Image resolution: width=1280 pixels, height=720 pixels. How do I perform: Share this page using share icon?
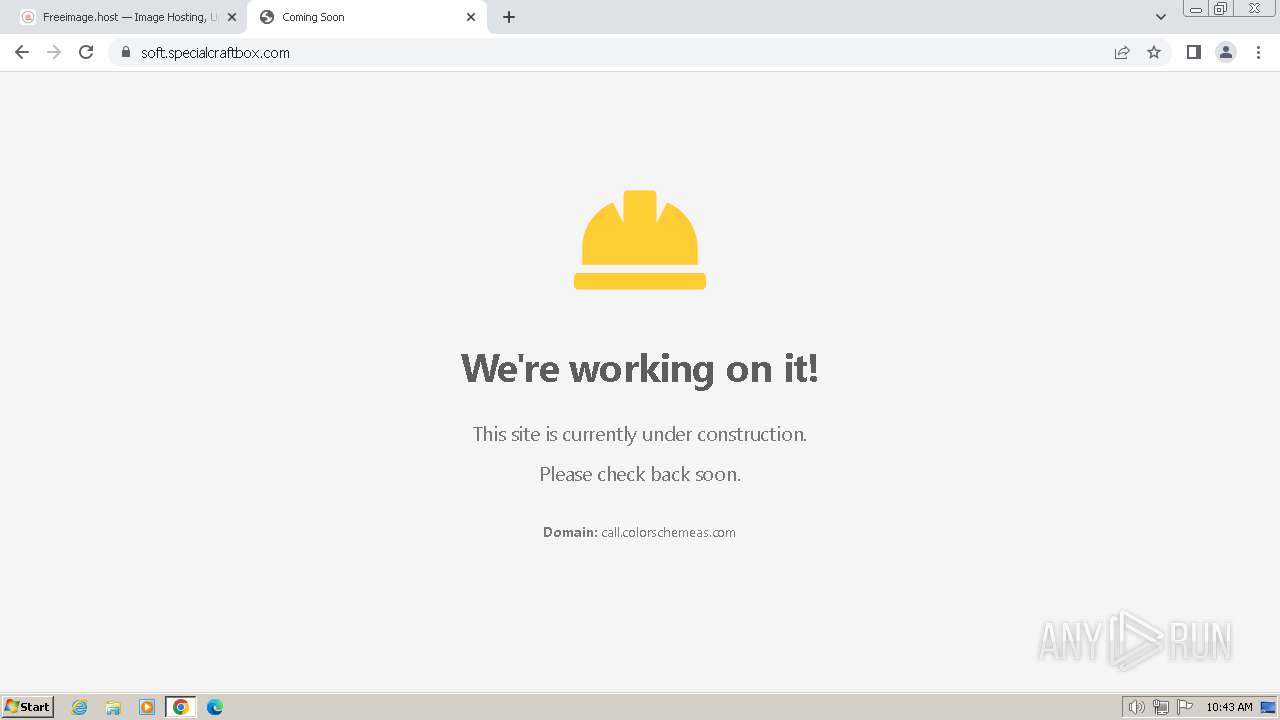(x=1122, y=52)
